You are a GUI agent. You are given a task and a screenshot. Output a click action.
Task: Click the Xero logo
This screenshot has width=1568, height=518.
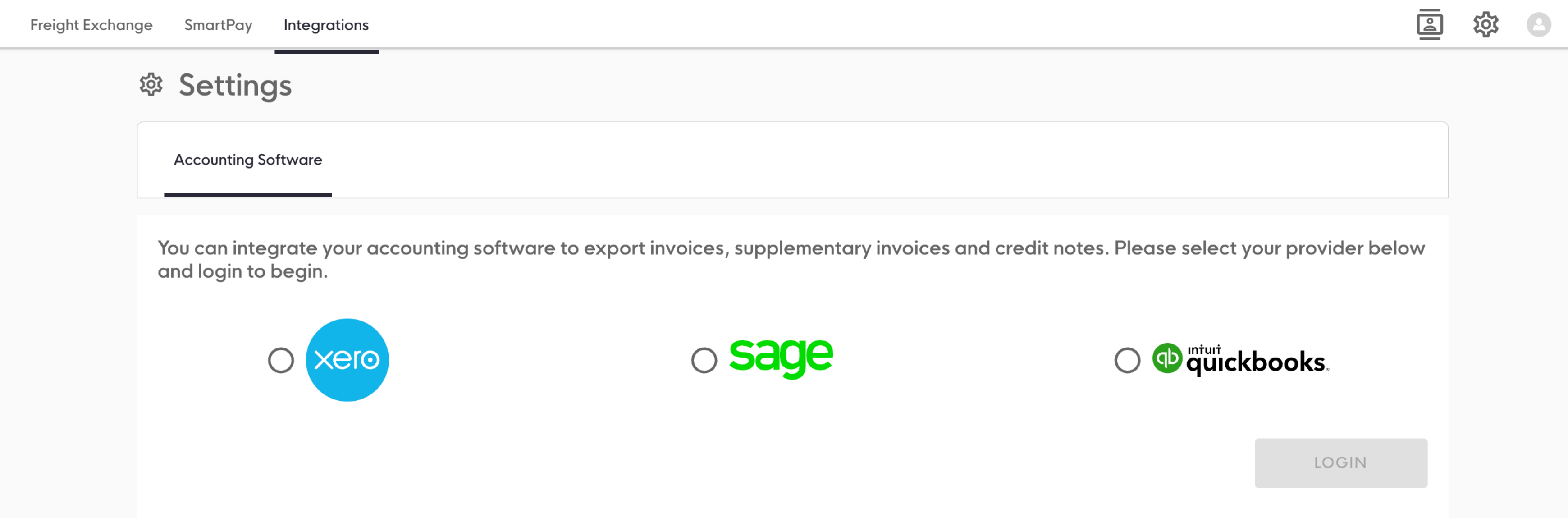pos(347,360)
